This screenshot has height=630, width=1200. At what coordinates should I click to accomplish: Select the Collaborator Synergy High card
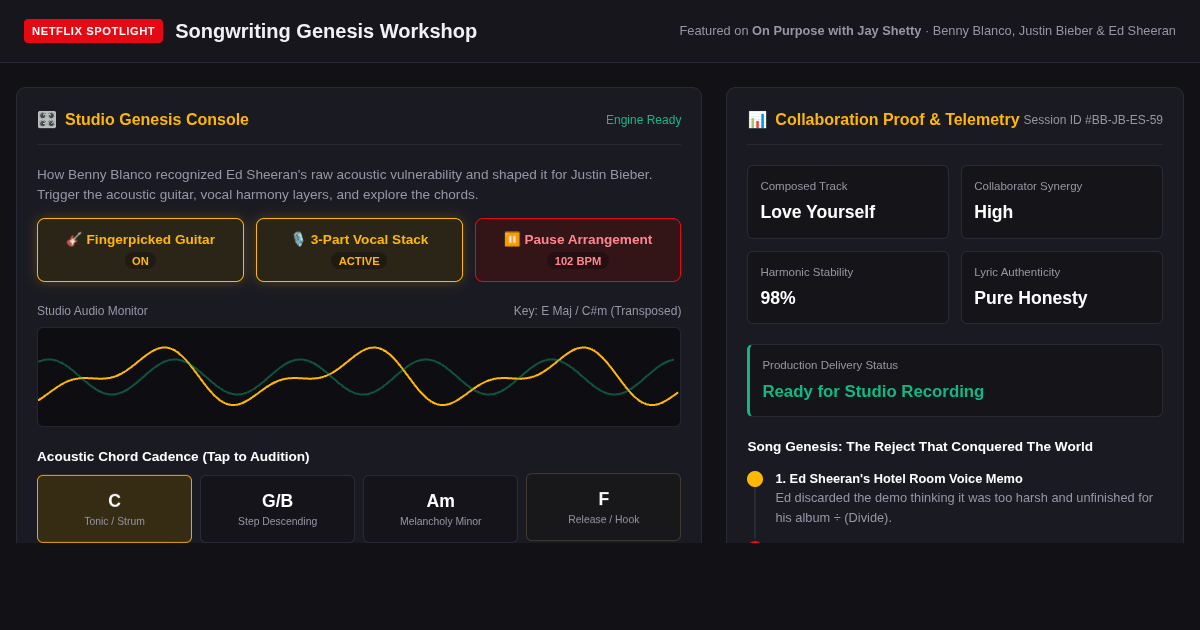pos(1062,202)
